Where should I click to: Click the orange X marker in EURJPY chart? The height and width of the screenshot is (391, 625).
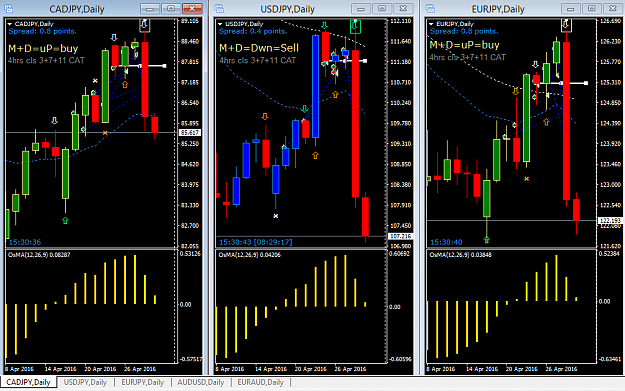(527, 179)
